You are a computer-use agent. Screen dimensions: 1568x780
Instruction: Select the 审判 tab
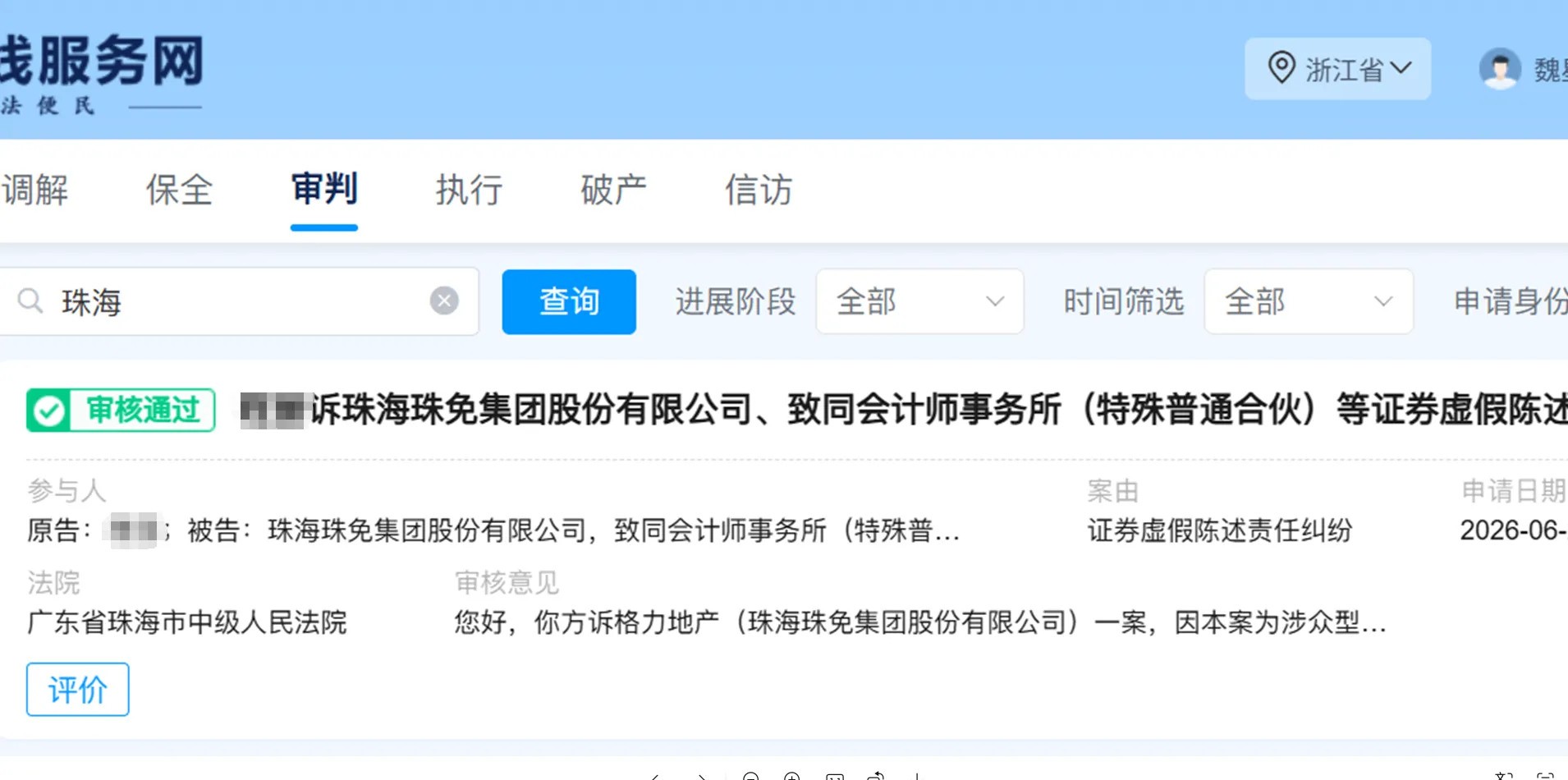pos(324,190)
